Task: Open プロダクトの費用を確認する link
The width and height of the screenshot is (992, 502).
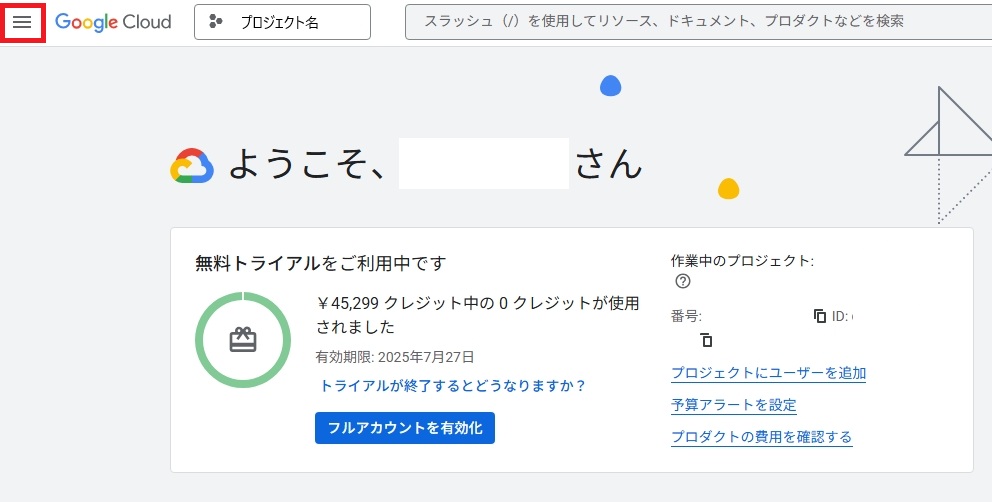Action: pyautogui.click(x=761, y=437)
